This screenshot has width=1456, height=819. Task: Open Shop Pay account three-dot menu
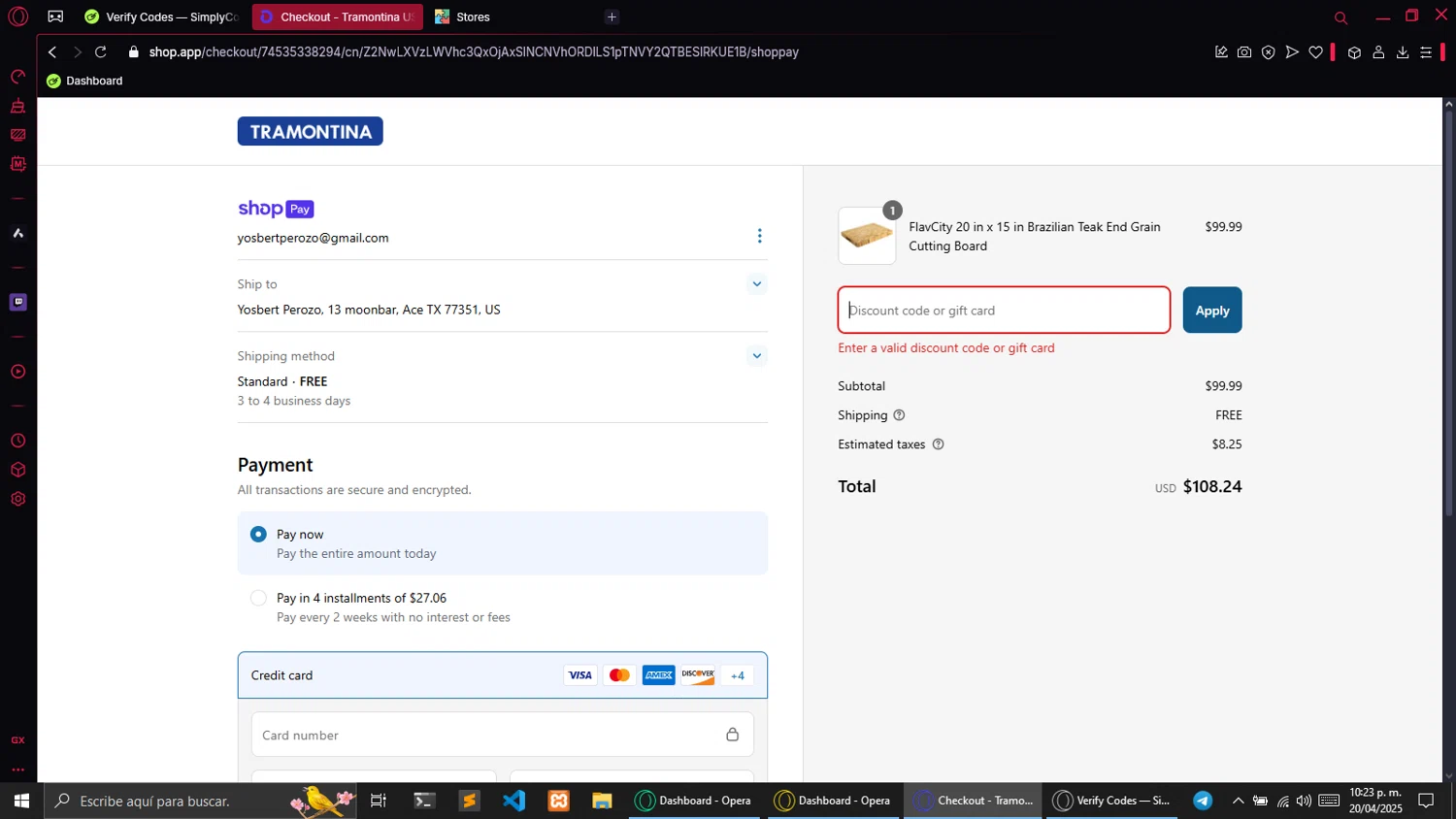click(759, 236)
